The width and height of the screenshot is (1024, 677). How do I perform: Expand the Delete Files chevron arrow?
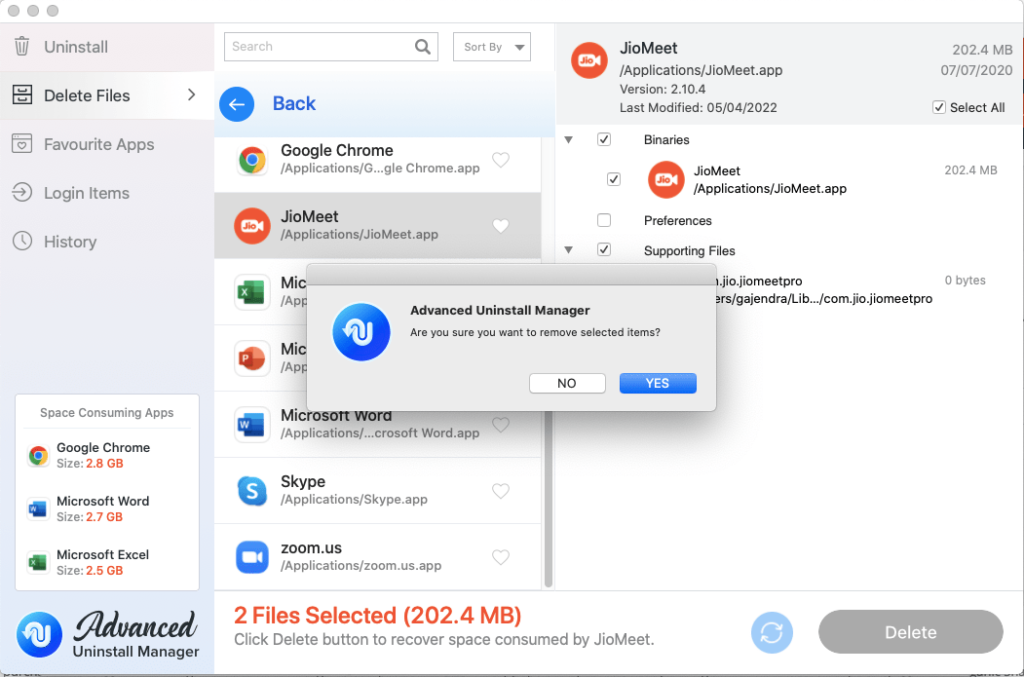191,95
